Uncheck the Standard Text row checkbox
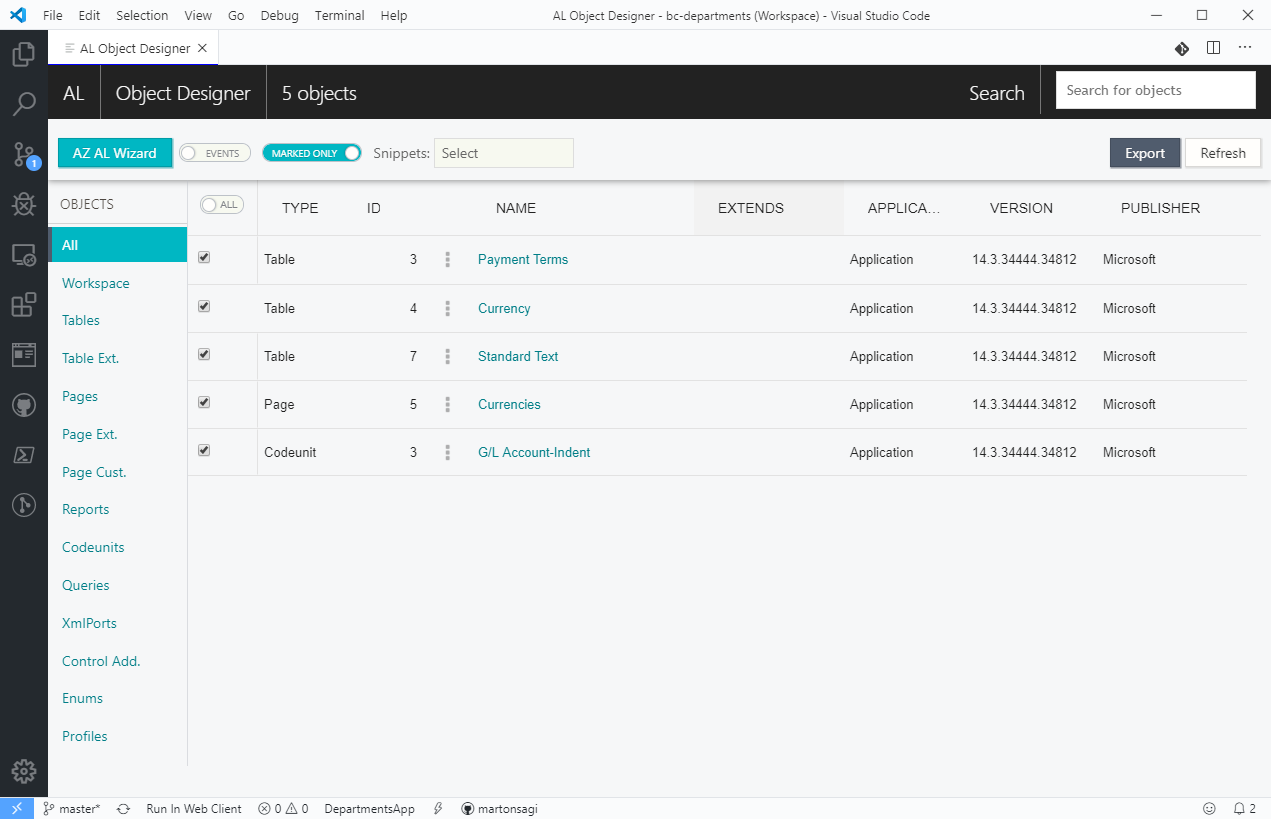The height and width of the screenshot is (819, 1271). (204, 355)
